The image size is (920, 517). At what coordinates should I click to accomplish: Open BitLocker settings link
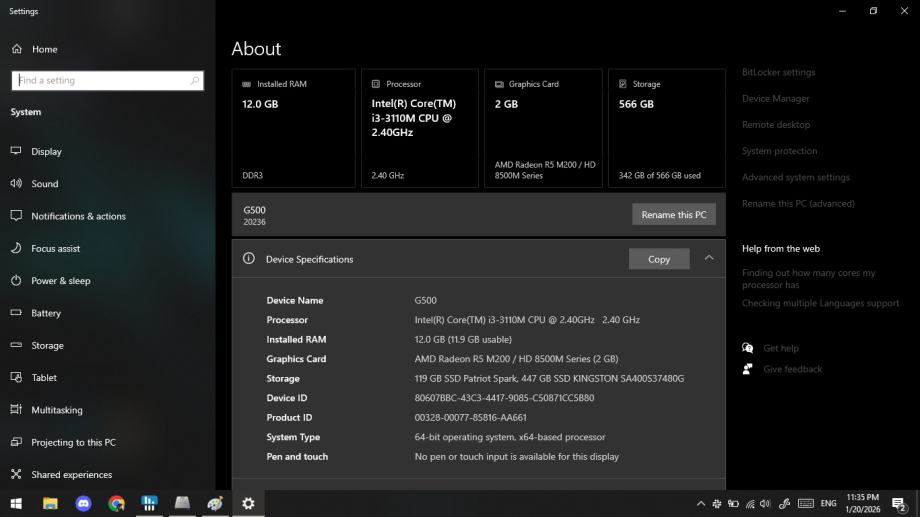click(778, 72)
